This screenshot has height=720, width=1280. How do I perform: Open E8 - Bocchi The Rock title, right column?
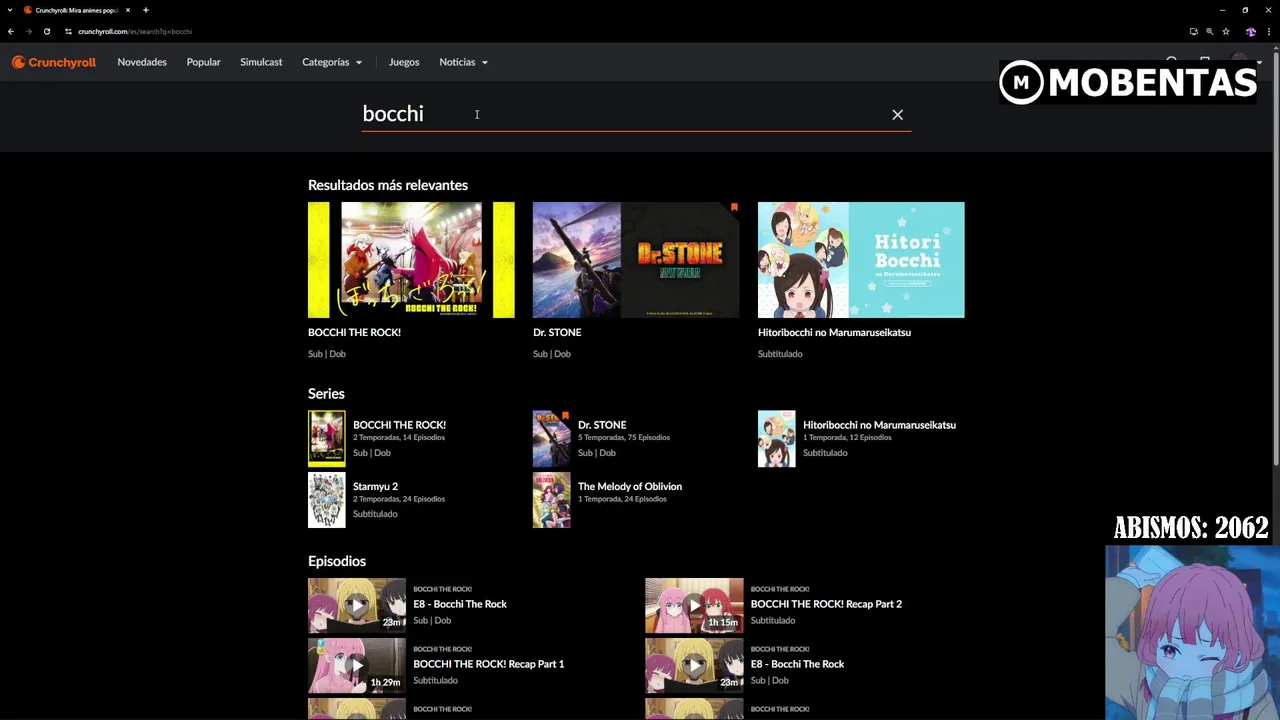coord(797,664)
